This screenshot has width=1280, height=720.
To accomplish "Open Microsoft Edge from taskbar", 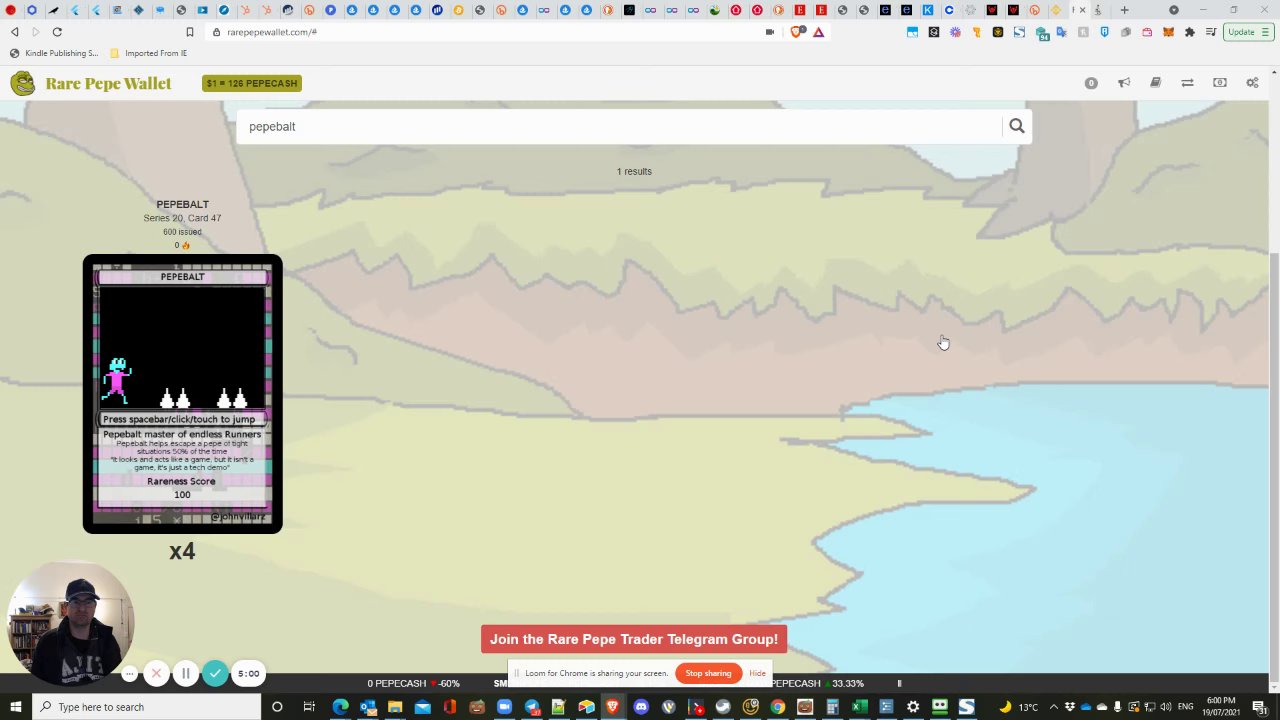I will (x=341, y=707).
